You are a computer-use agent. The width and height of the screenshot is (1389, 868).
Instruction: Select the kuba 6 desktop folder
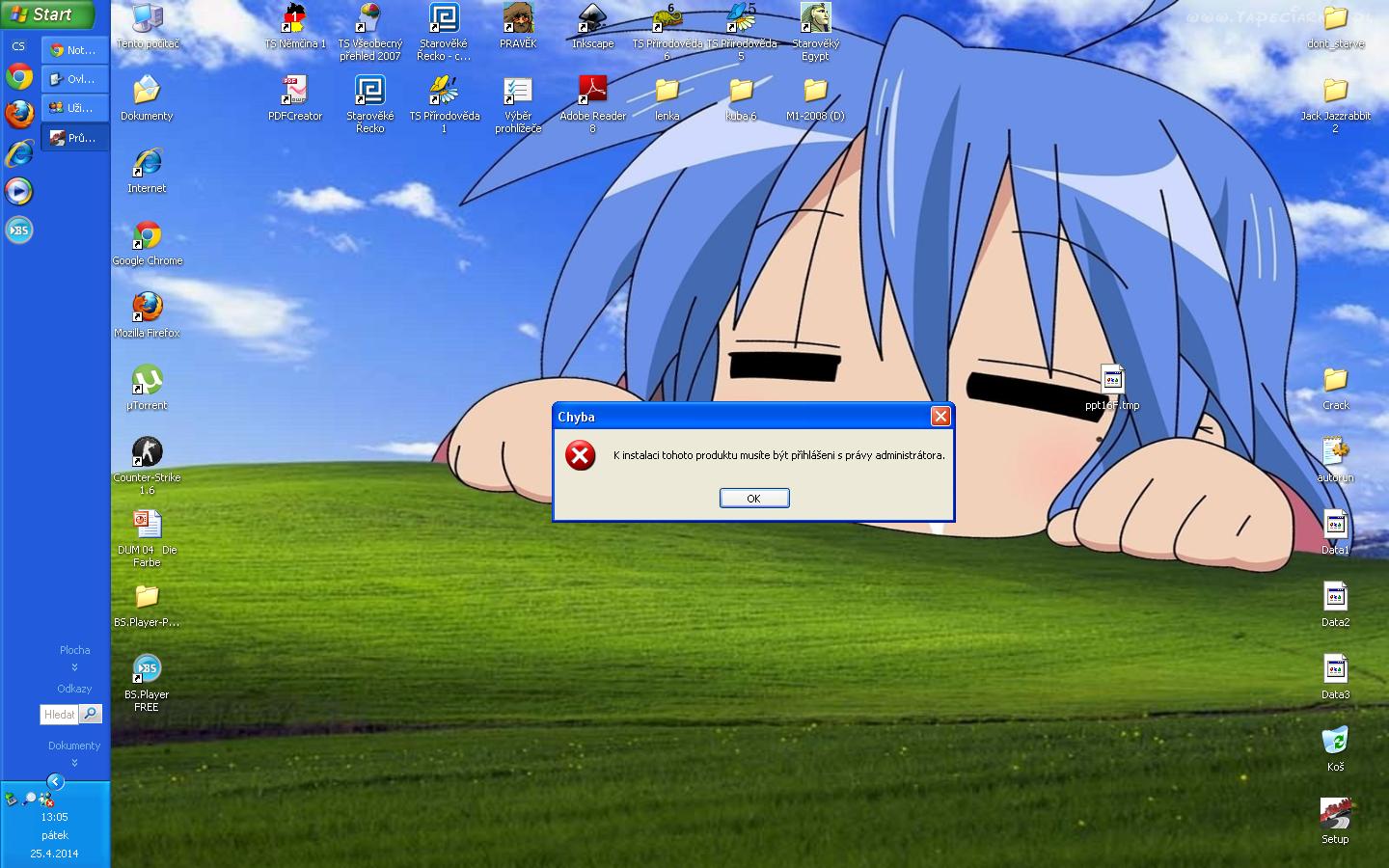[741, 98]
